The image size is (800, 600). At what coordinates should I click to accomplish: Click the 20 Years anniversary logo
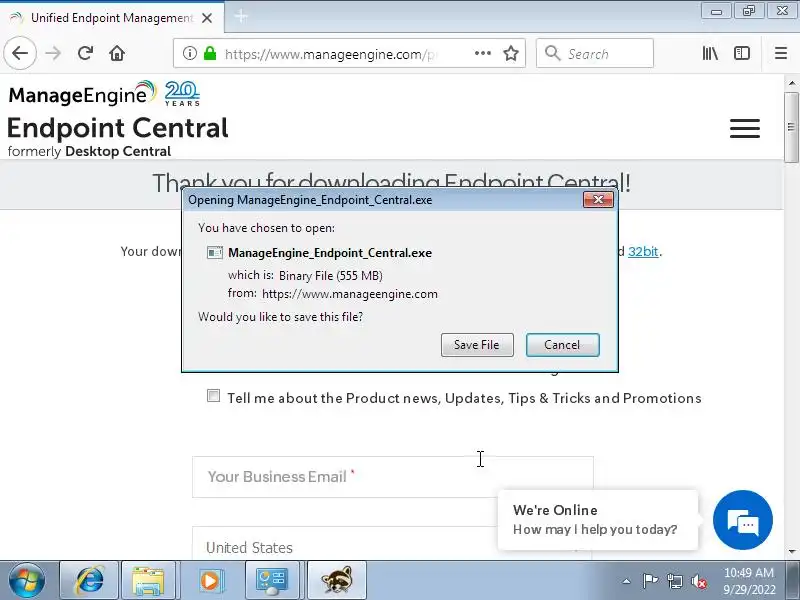[182, 93]
